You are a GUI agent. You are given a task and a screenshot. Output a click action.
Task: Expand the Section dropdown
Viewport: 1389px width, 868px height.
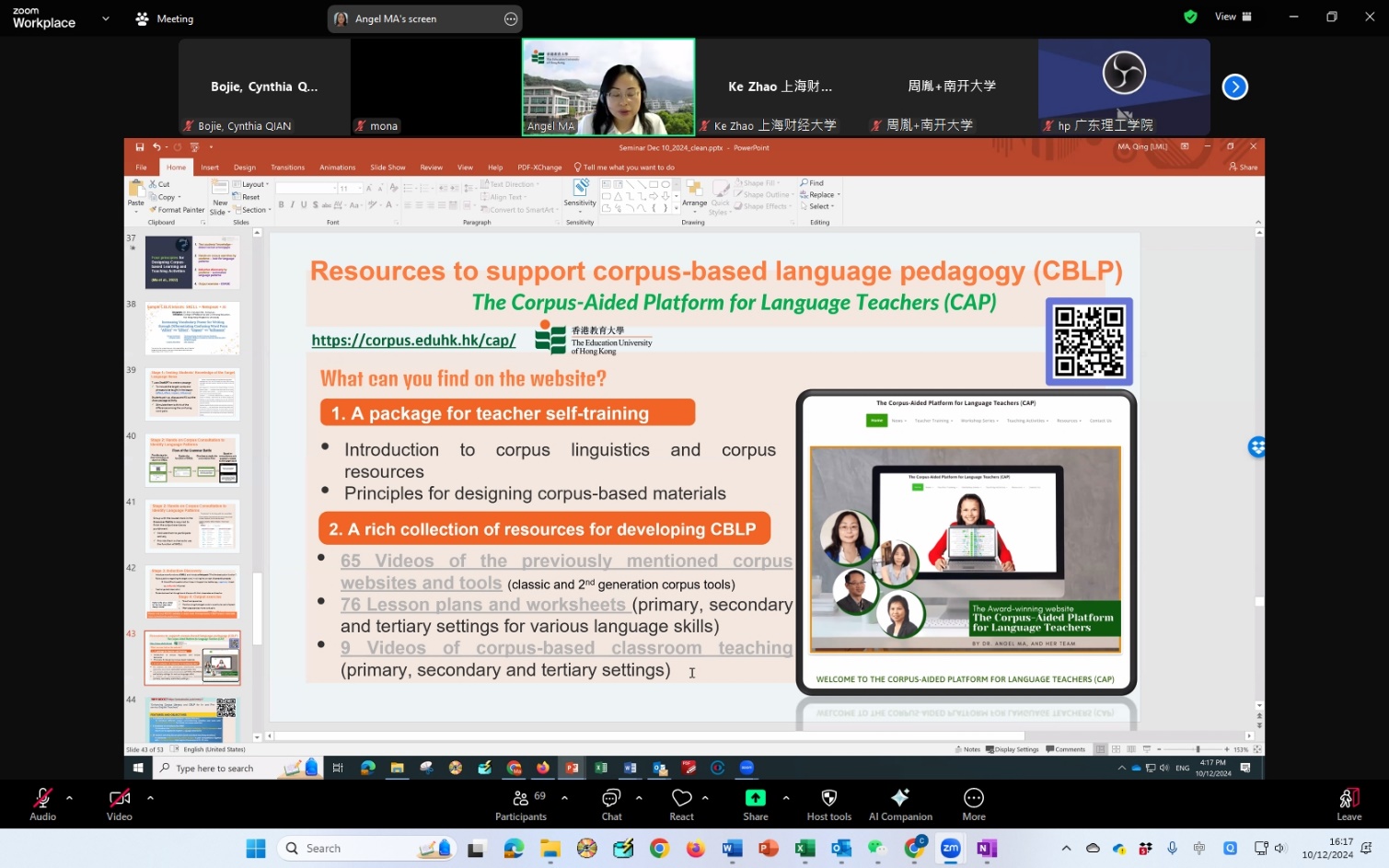250,210
